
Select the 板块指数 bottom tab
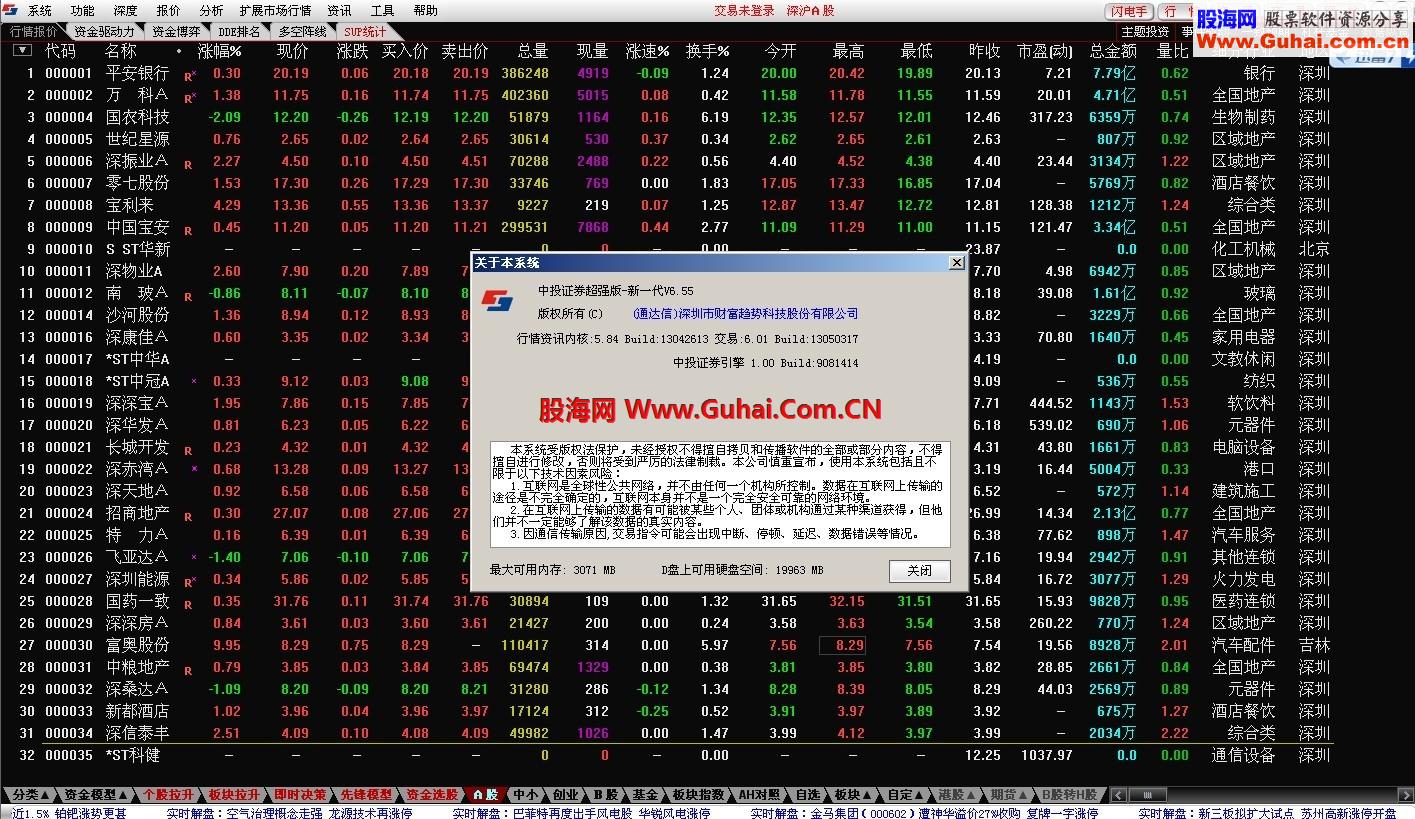pos(697,795)
